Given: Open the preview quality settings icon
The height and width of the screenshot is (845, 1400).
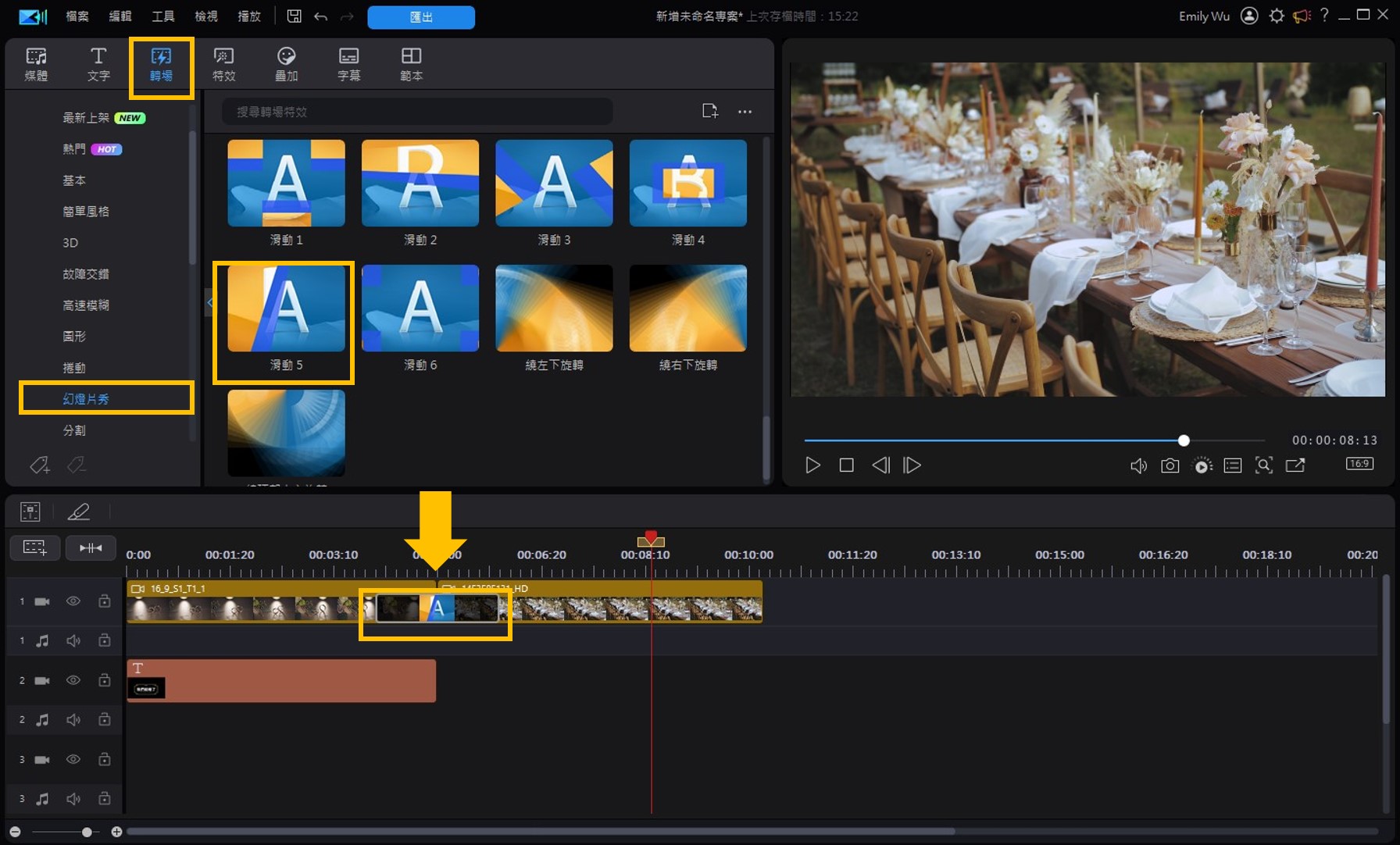Looking at the screenshot, I should click(x=1202, y=465).
